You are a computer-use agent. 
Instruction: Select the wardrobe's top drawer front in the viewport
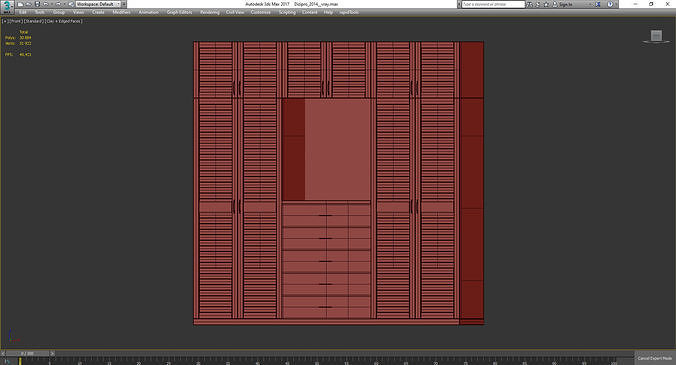point(326,215)
